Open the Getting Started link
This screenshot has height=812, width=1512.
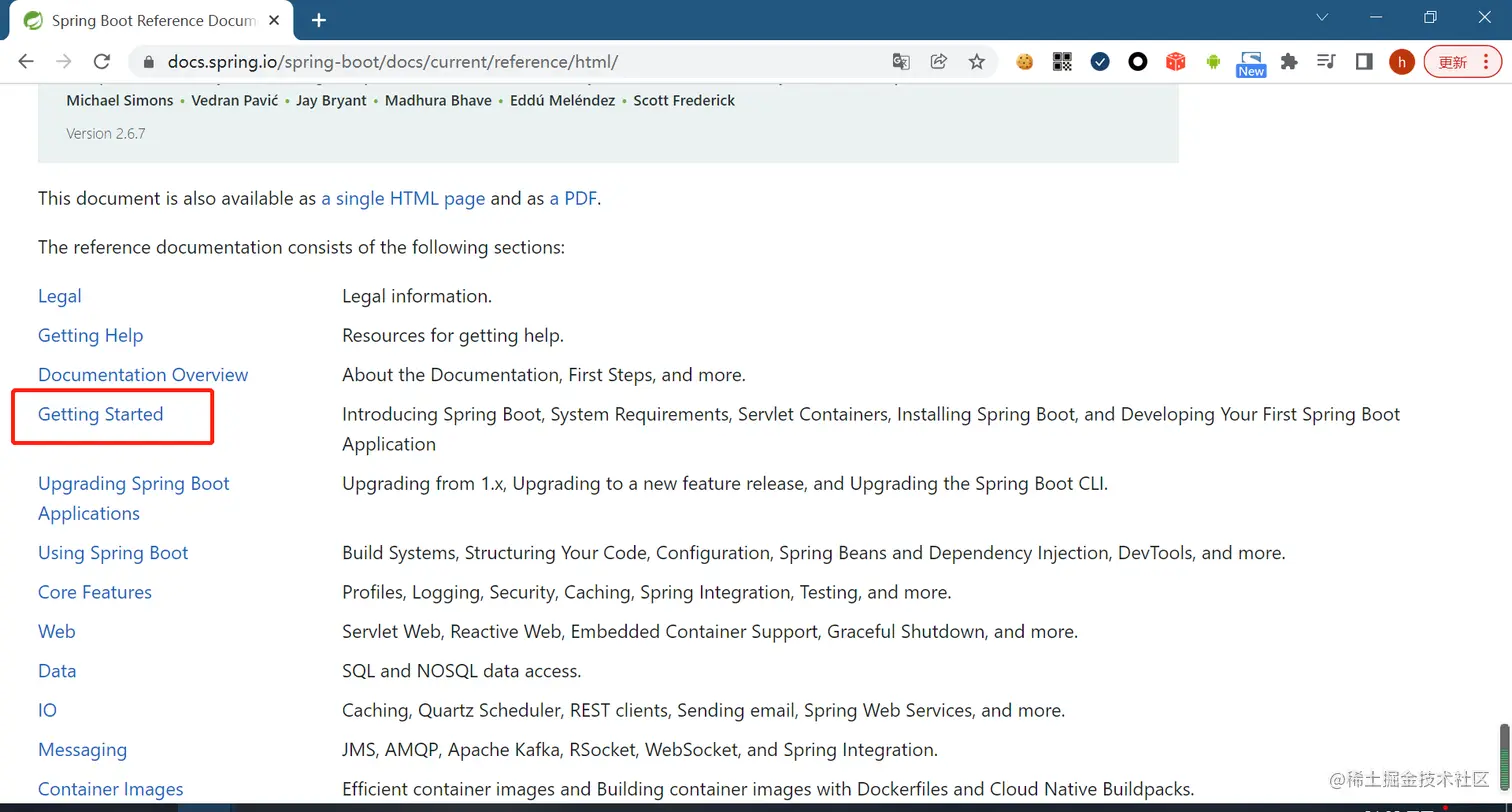(100, 414)
